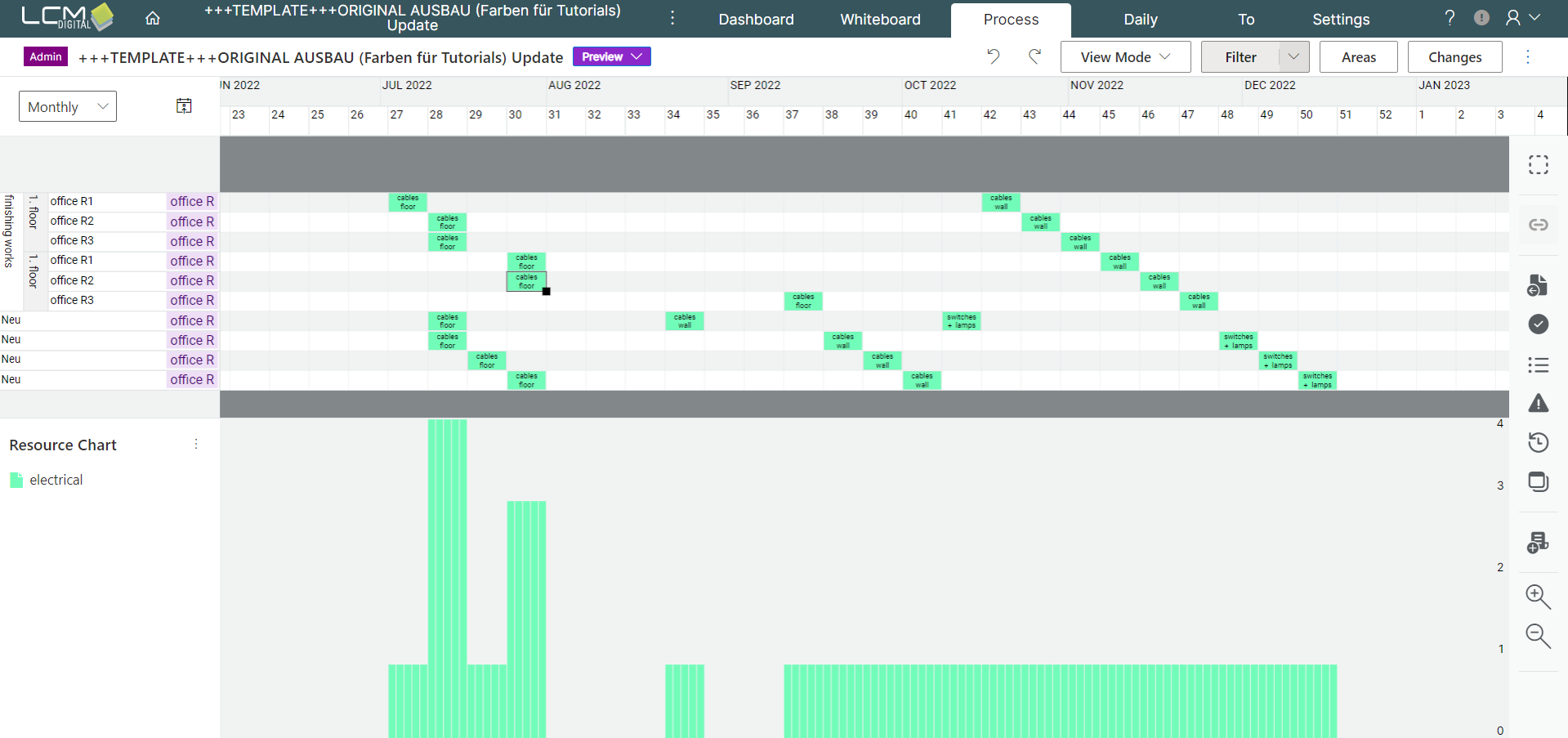Click the checkmark circle icon in sidebar

tap(1539, 324)
